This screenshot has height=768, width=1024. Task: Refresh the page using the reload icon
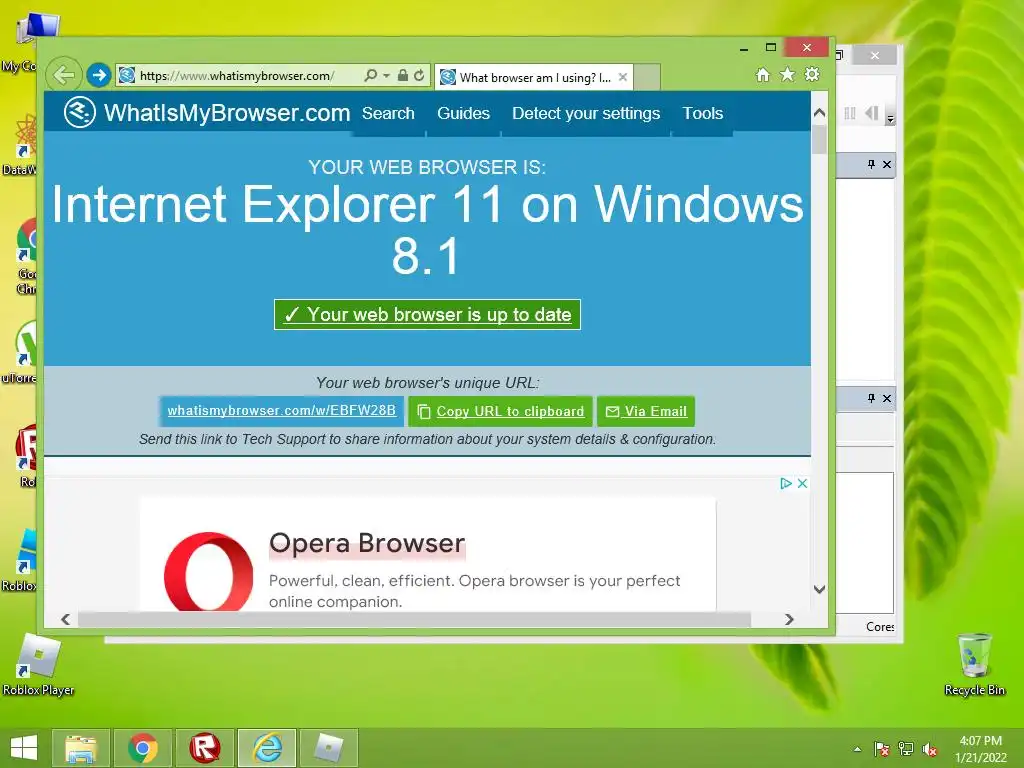point(419,76)
